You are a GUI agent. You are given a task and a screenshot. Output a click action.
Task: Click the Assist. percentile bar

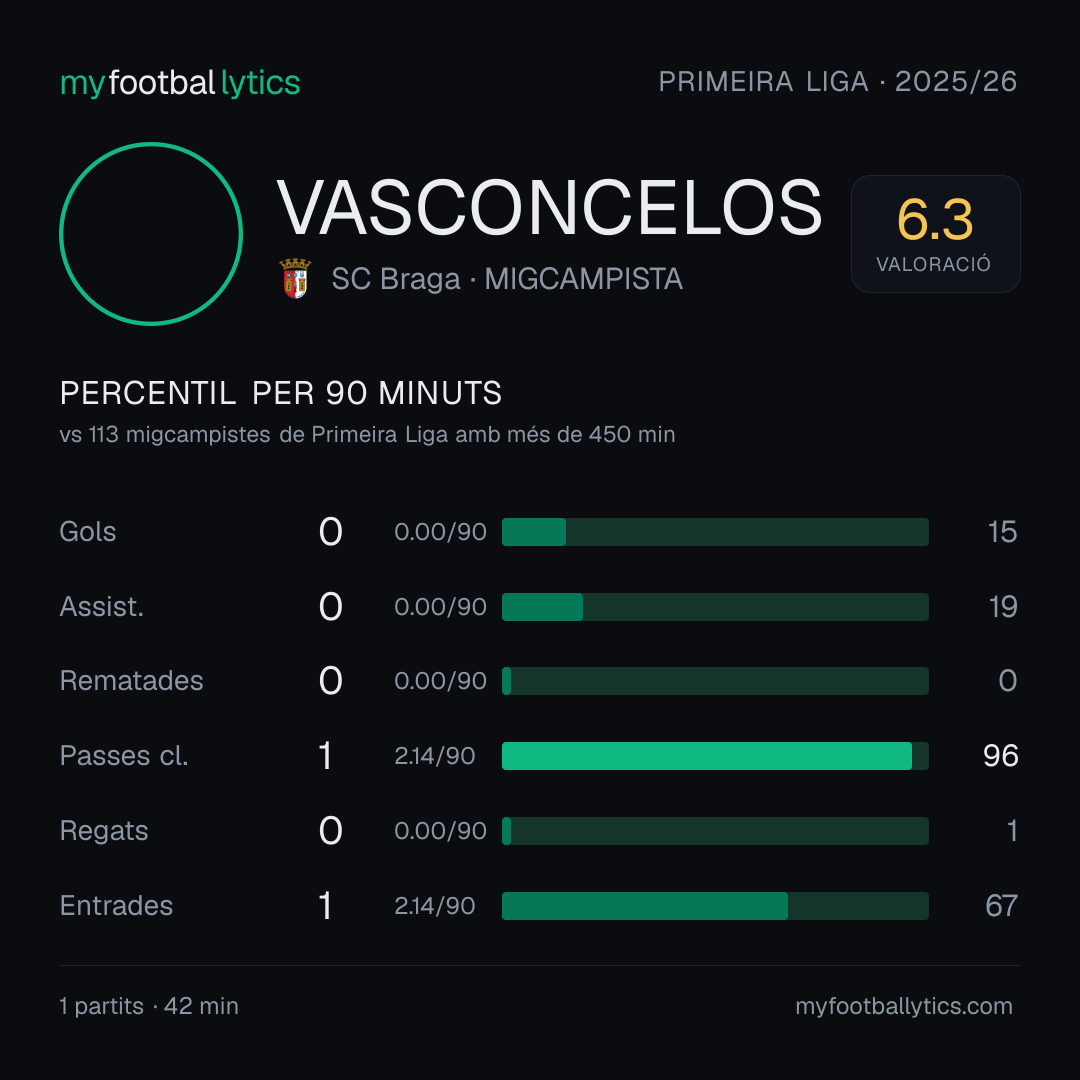(x=715, y=607)
